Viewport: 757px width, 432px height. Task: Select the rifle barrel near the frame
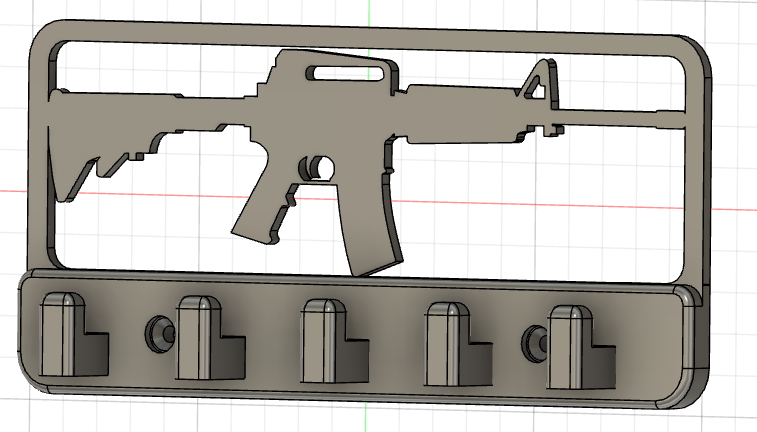tap(623, 119)
